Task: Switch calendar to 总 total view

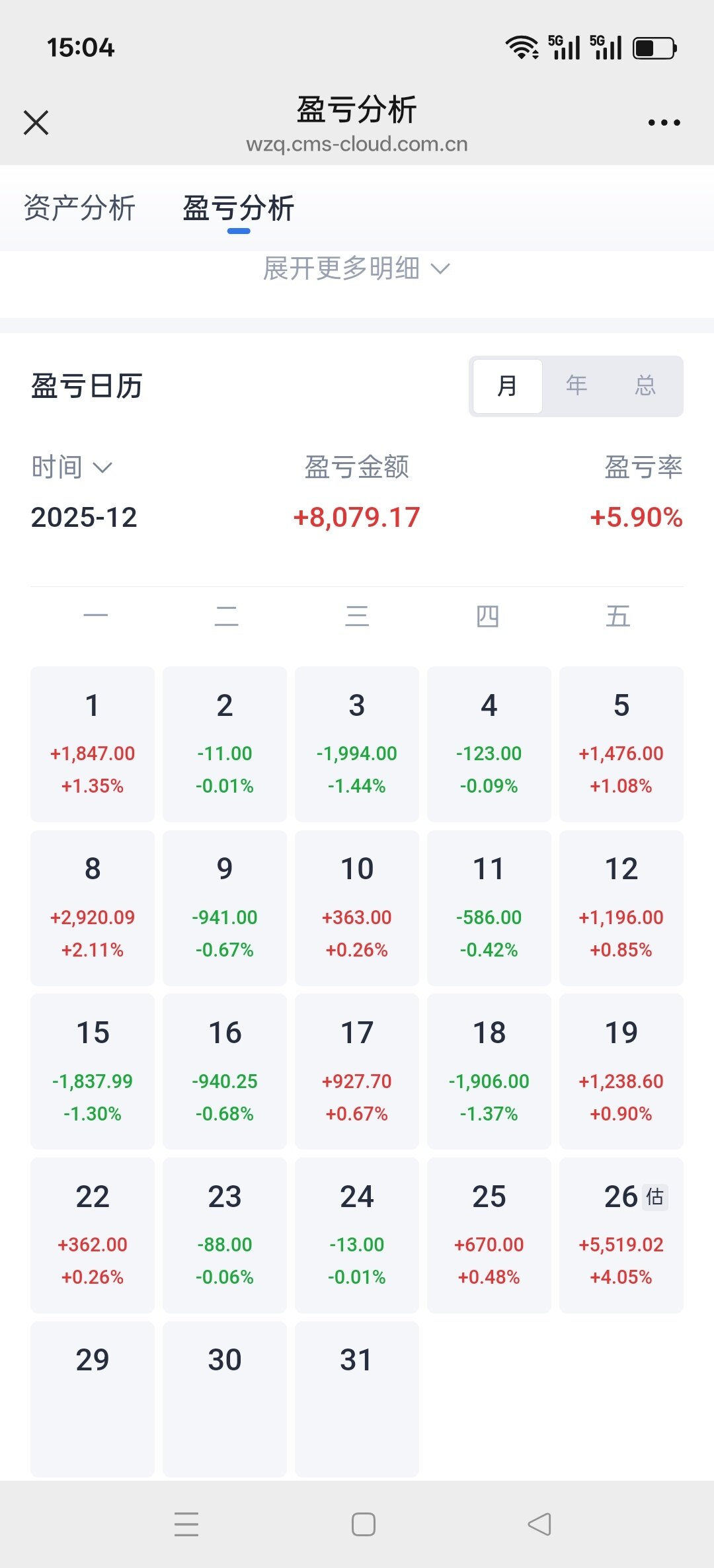Action: click(645, 386)
